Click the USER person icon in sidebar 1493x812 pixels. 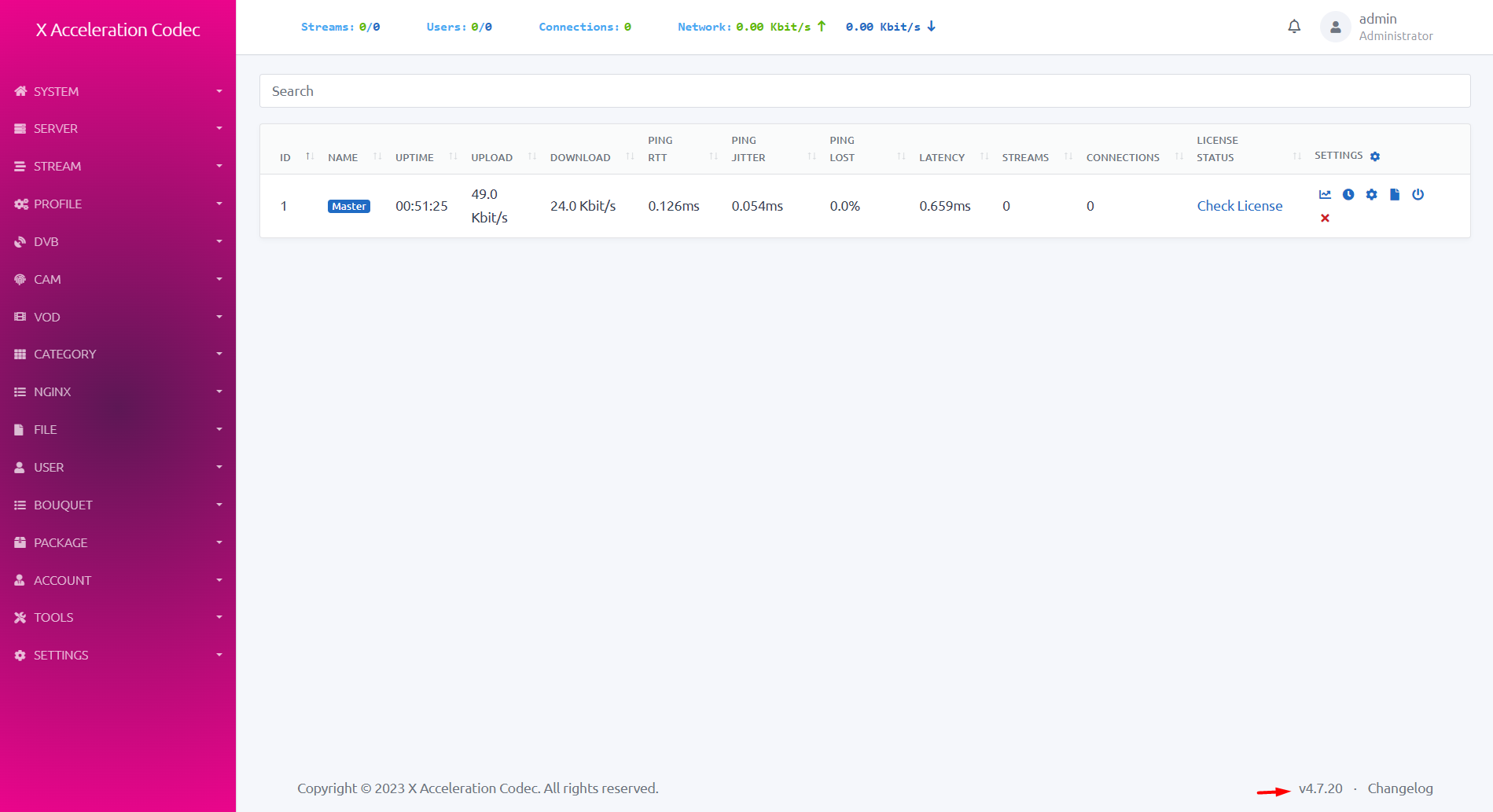(20, 468)
